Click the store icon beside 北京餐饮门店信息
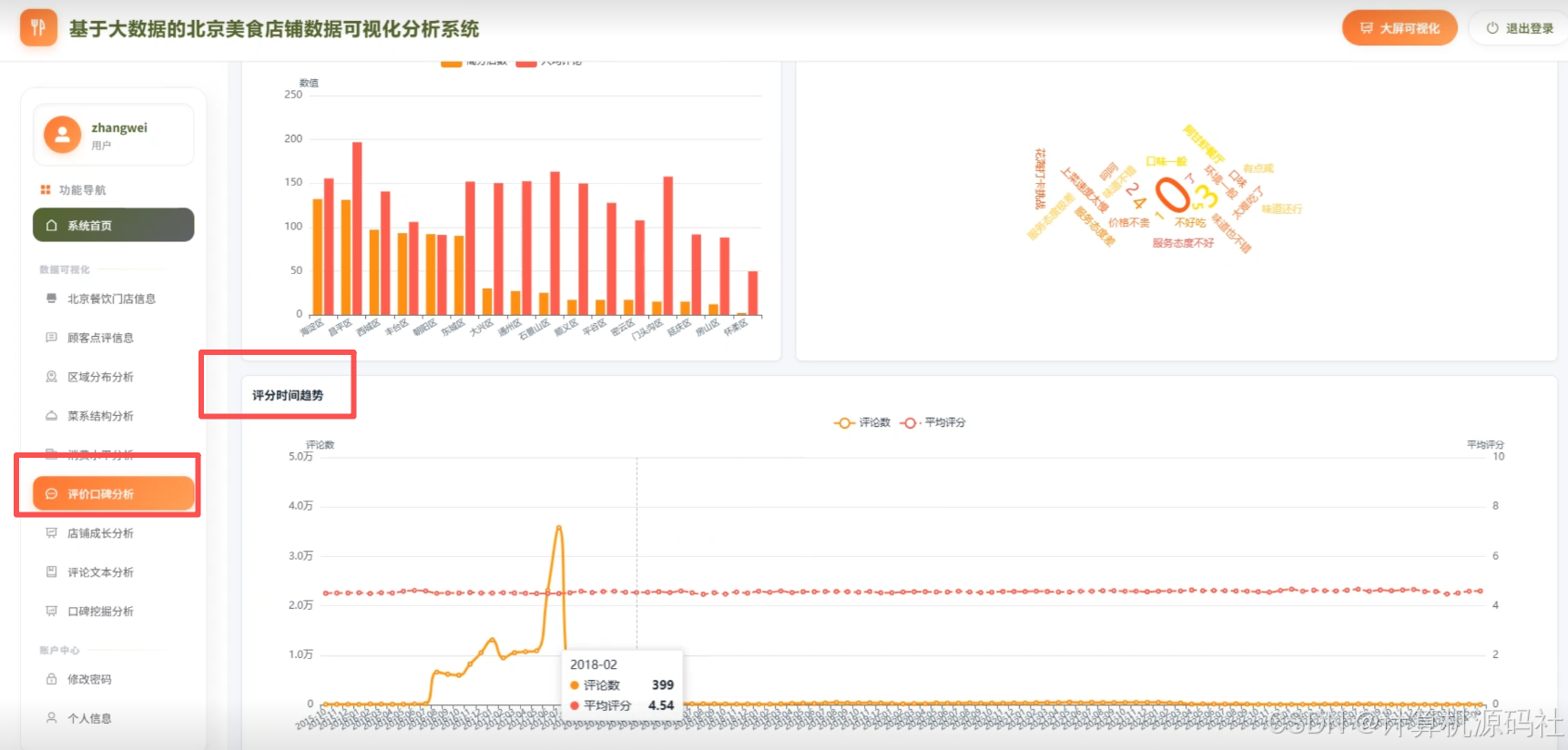 pos(52,299)
